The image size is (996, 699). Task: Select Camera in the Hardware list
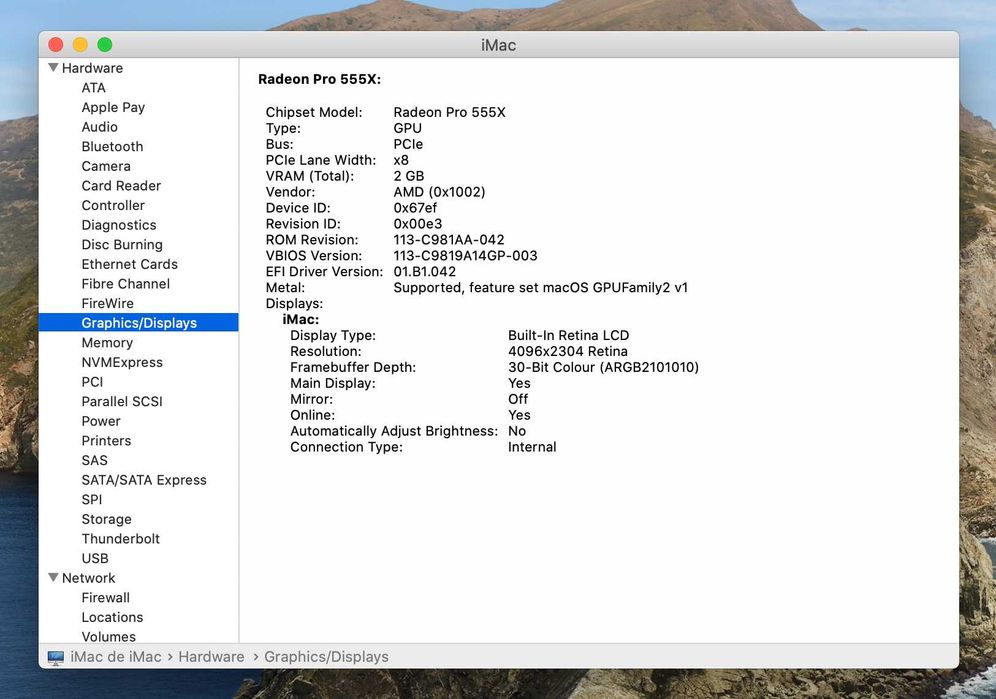coord(105,166)
